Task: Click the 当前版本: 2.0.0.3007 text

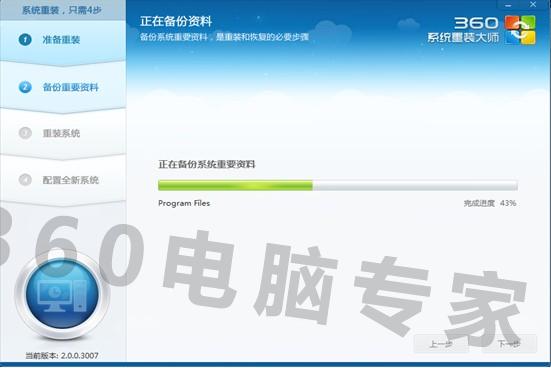Action: pyautogui.click(x=62, y=356)
